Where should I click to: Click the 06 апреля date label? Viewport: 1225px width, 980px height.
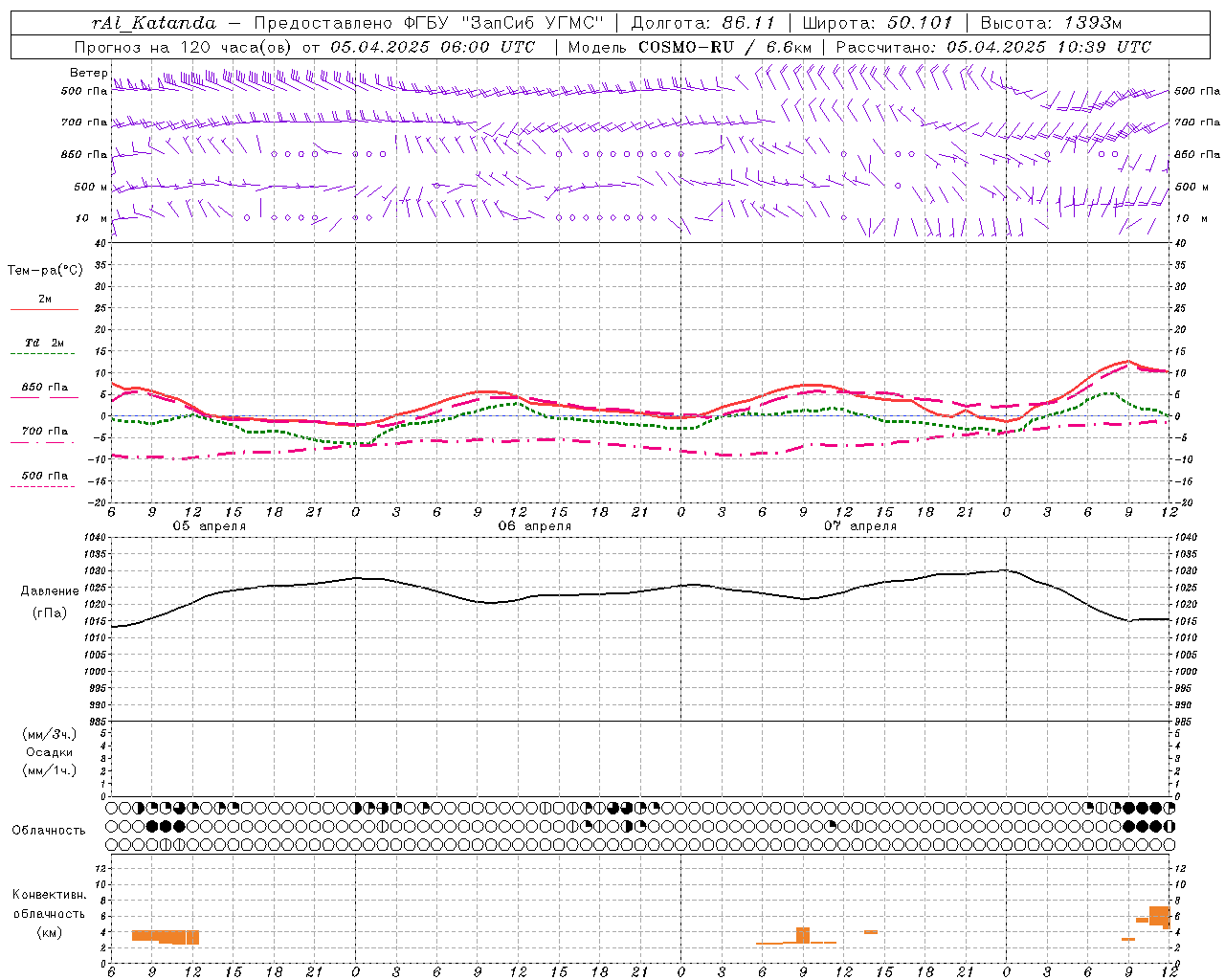(534, 526)
